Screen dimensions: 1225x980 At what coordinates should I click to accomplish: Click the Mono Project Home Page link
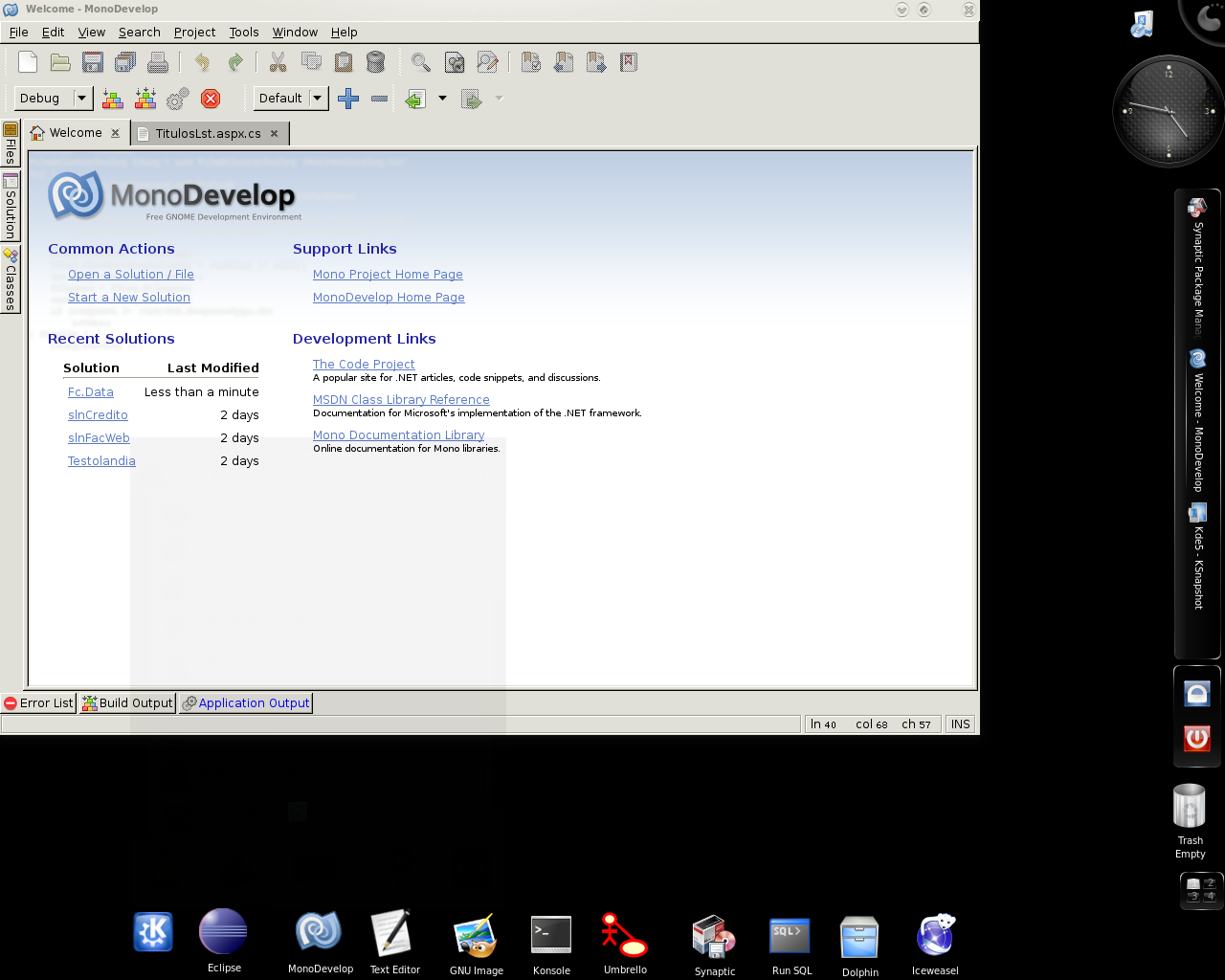pyautogui.click(x=388, y=275)
